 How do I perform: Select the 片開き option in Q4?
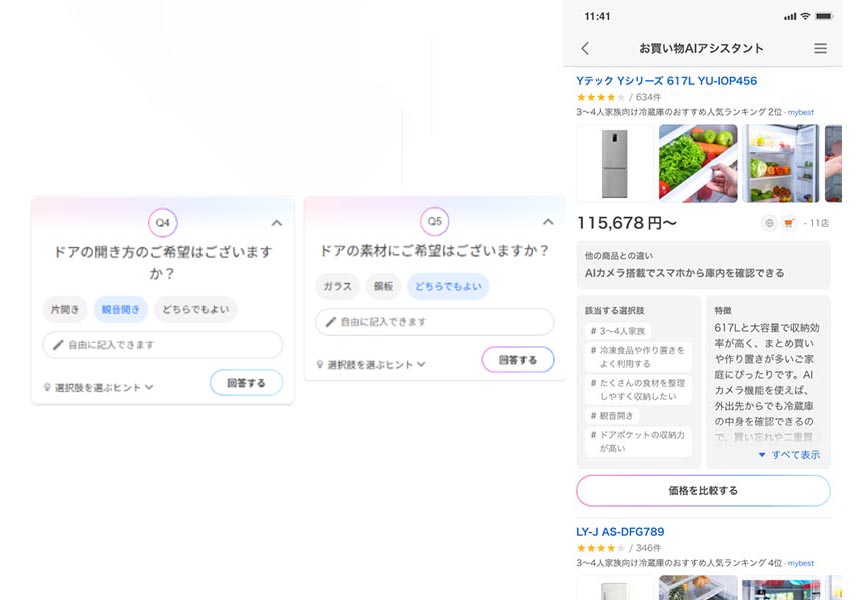point(64,309)
